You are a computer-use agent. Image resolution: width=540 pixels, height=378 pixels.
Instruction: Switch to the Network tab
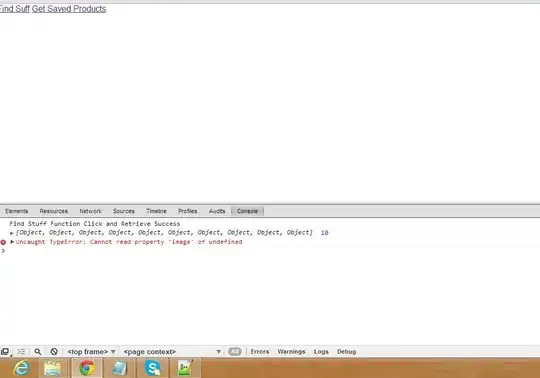point(90,211)
